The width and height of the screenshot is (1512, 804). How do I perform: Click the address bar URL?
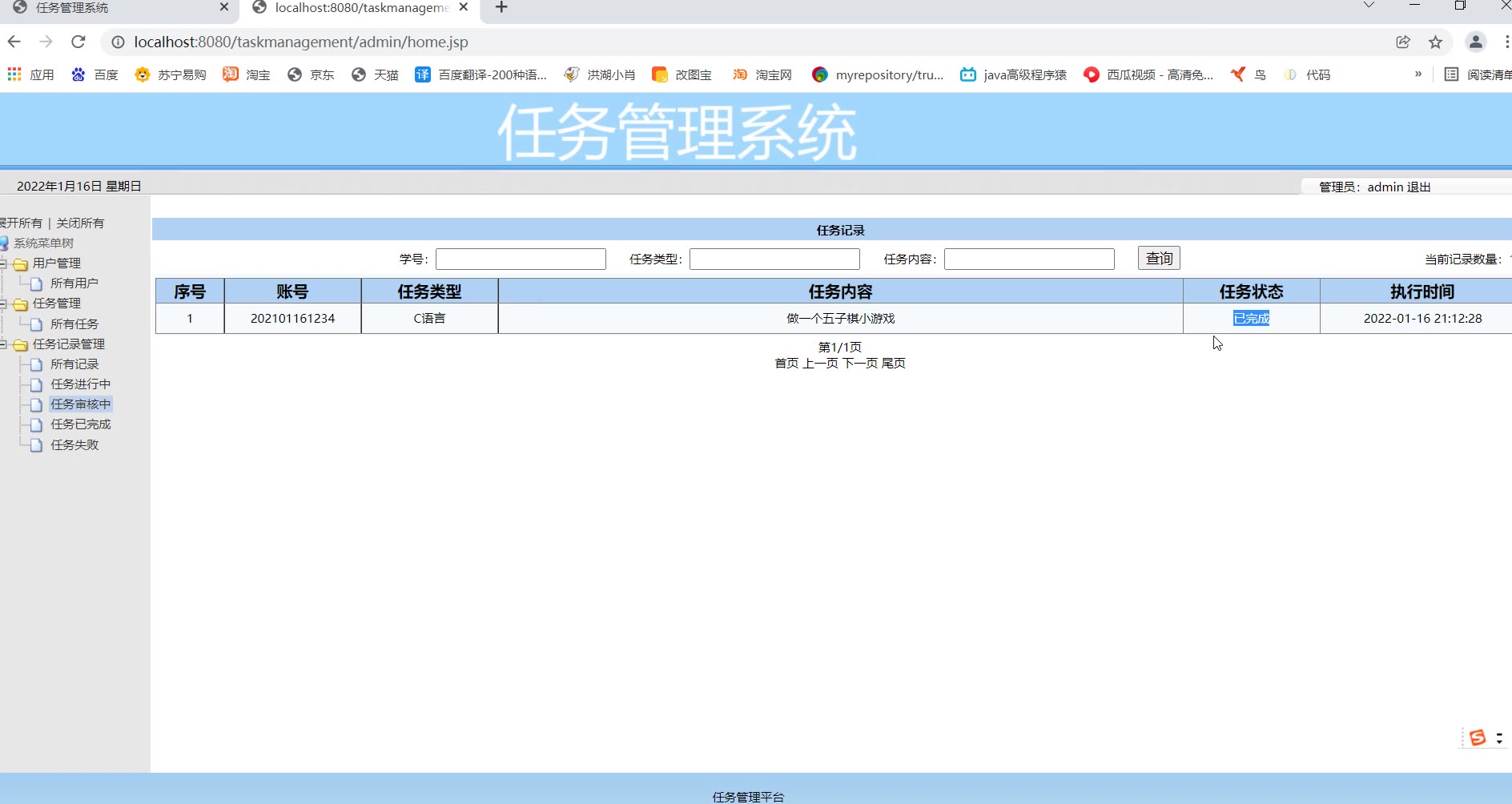point(301,42)
